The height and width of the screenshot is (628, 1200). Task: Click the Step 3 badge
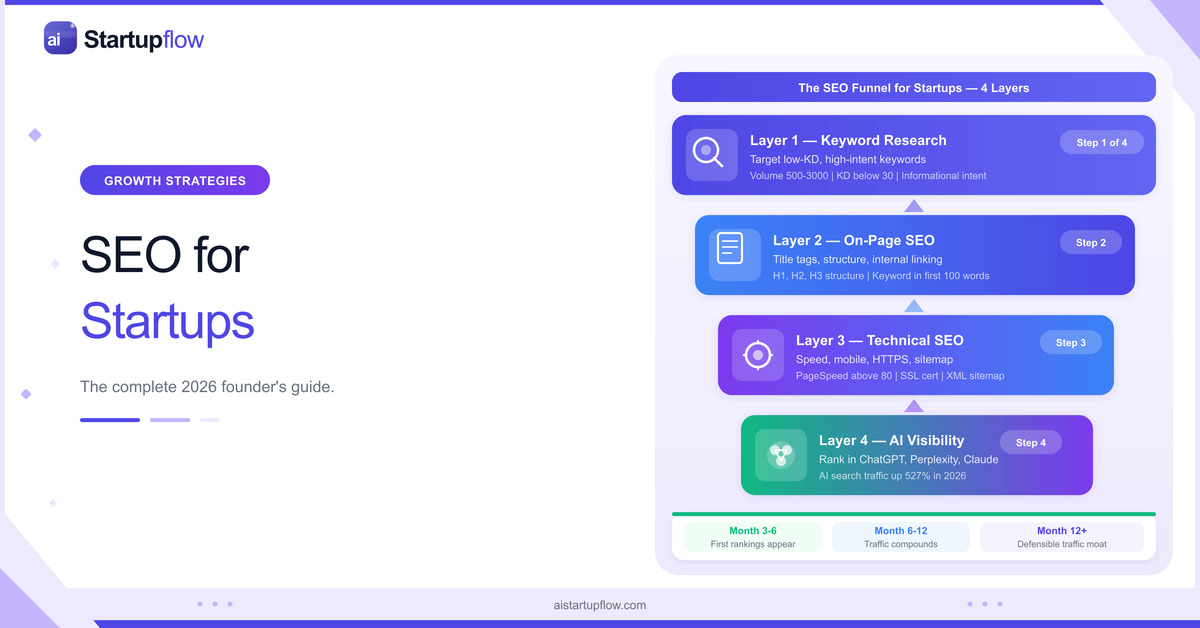(1071, 342)
